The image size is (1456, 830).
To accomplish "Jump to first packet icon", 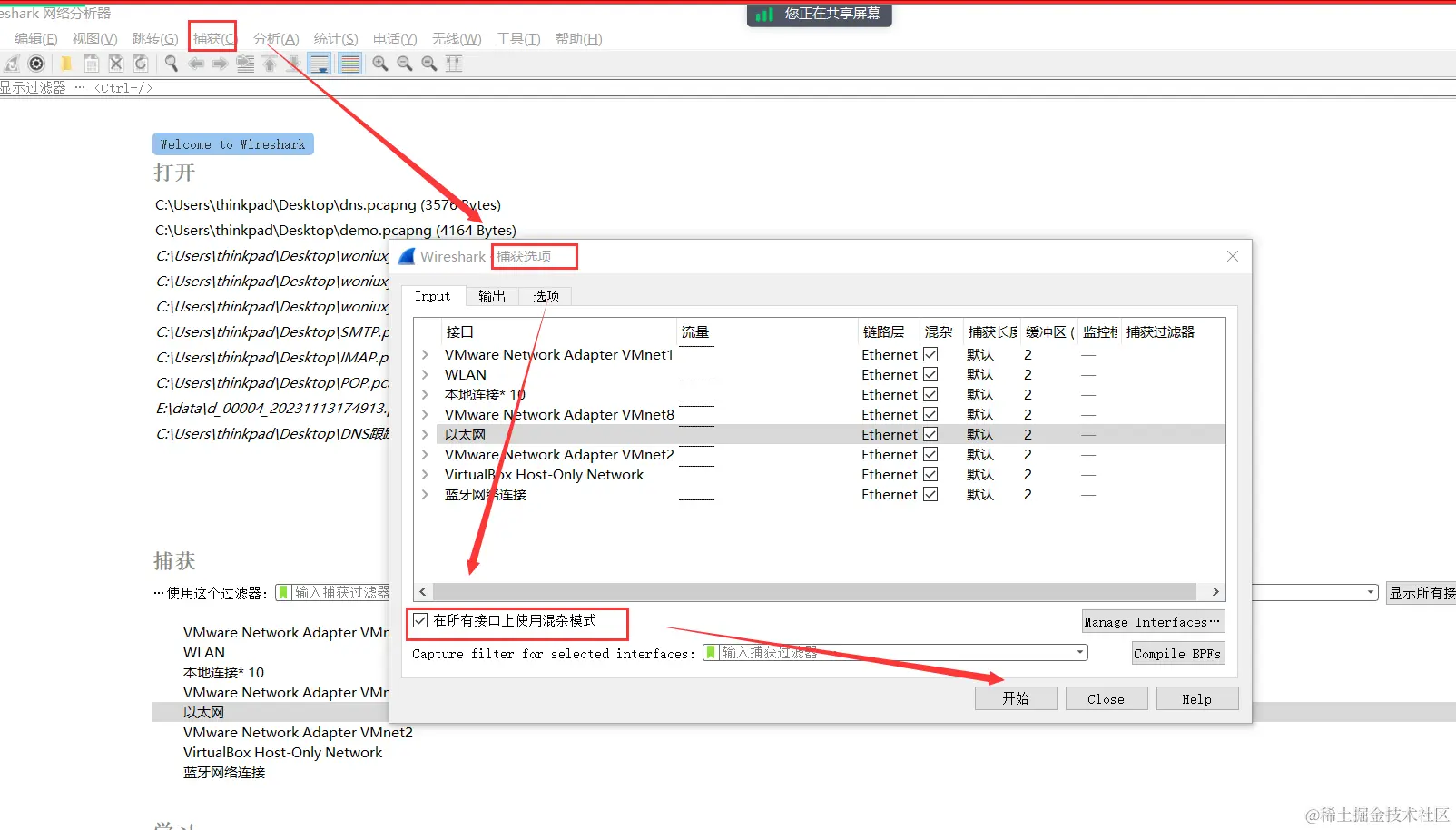I will [270, 64].
